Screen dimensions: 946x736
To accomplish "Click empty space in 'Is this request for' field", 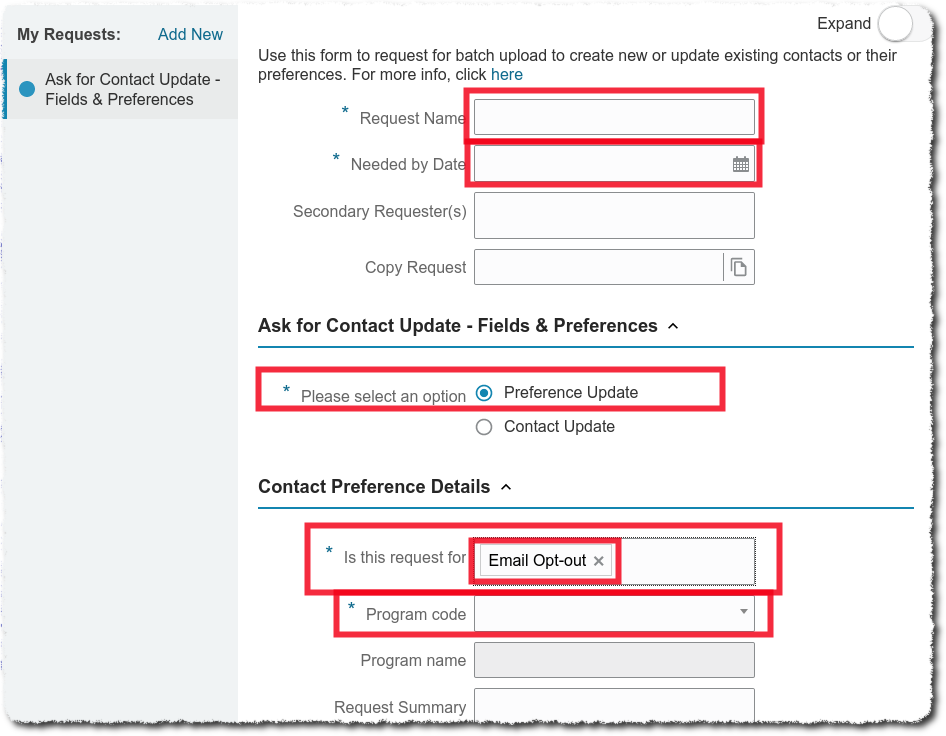I will pyautogui.click(x=685, y=561).
